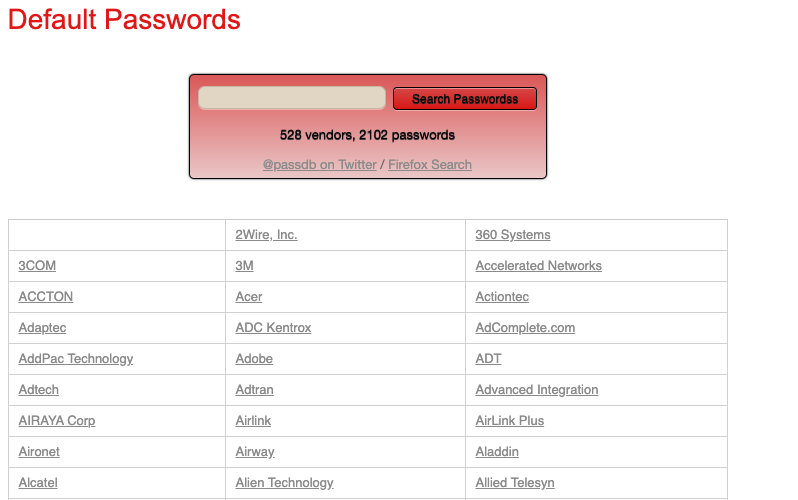This screenshot has height=500, width=798.
Task: Select the Alien Technology link
Action: (284, 483)
